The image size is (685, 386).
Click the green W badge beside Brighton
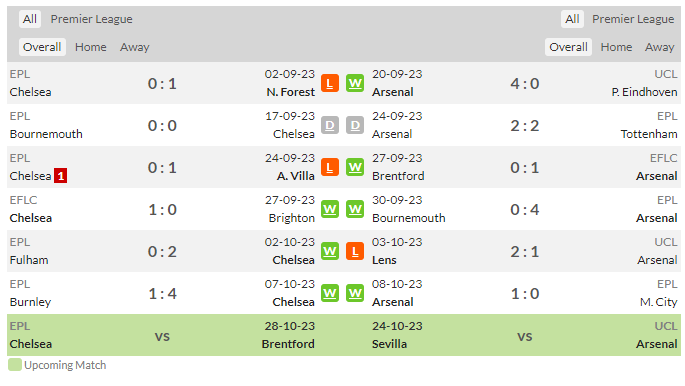330,209
